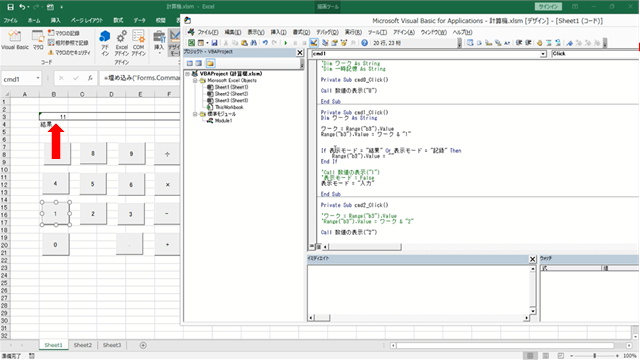This screenshot has width=640, height=360.
Task: Switch to ページ レイアウト ribbon tab
Action: click(87, 20)
